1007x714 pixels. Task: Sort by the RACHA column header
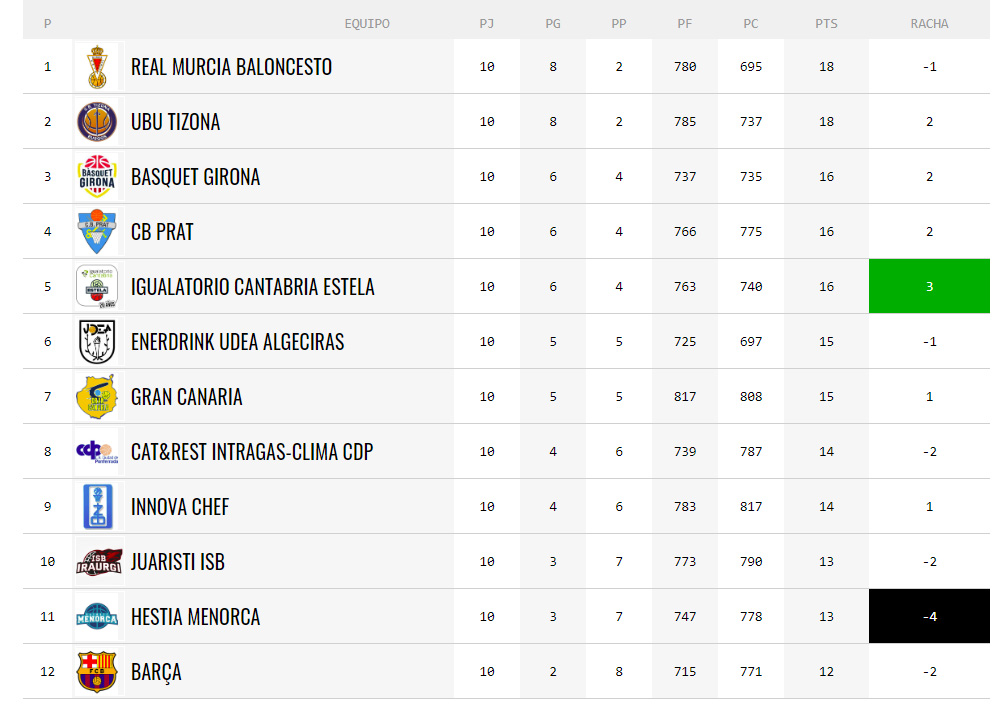tap(929, 24)
